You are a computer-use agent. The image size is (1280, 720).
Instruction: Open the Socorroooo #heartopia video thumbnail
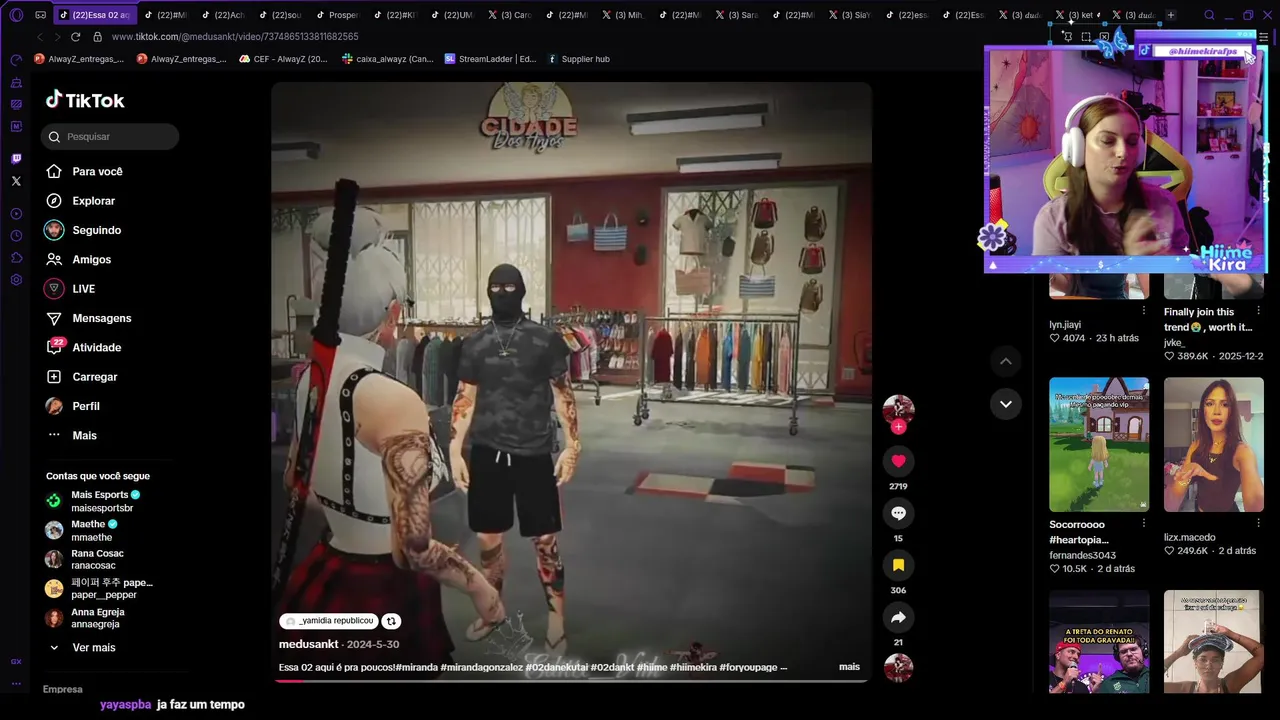coord(1099,444)
